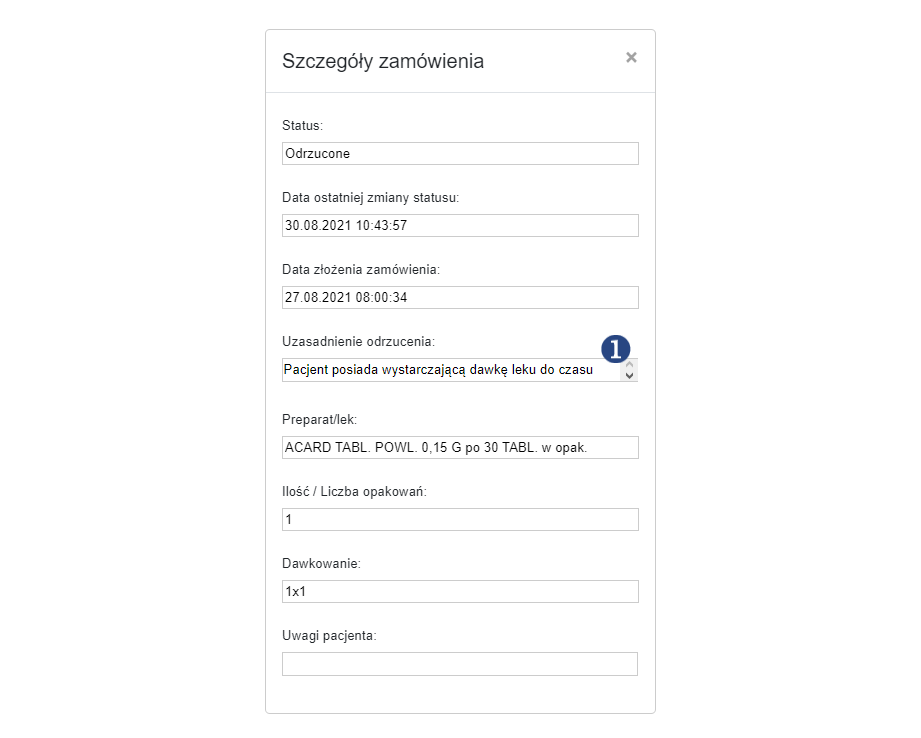Select the Status field showing Odrzucone

pos(460,153)
